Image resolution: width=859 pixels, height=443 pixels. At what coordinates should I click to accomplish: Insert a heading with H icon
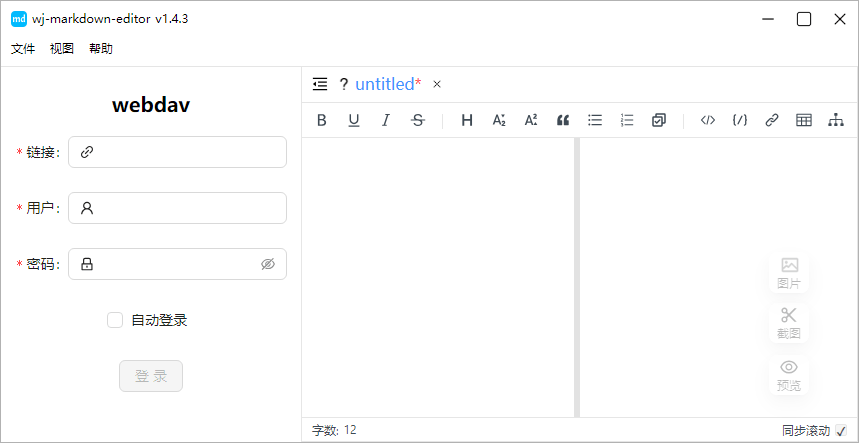coord(467,120)
